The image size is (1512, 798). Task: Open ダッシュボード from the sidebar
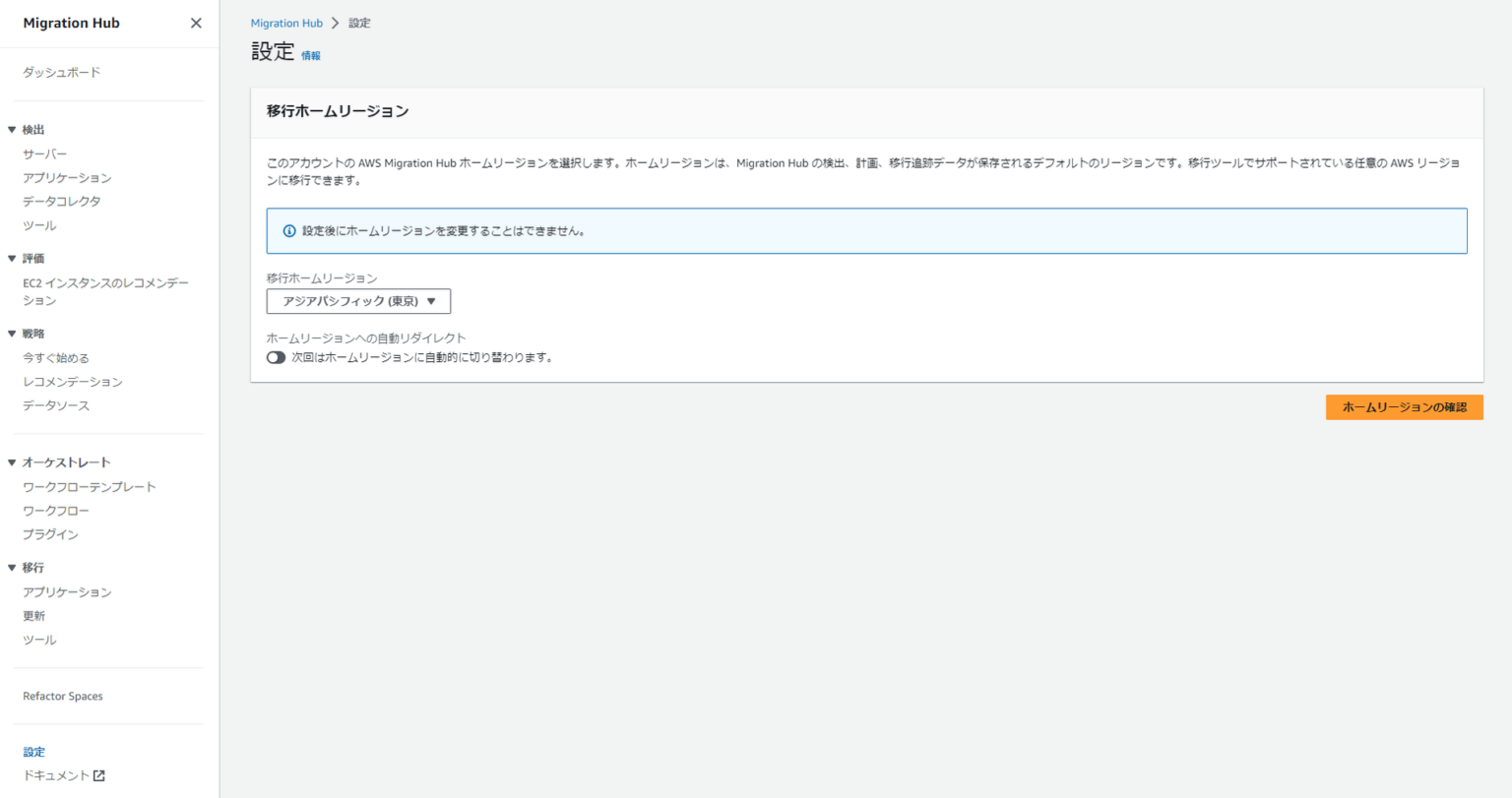point(60,72)
